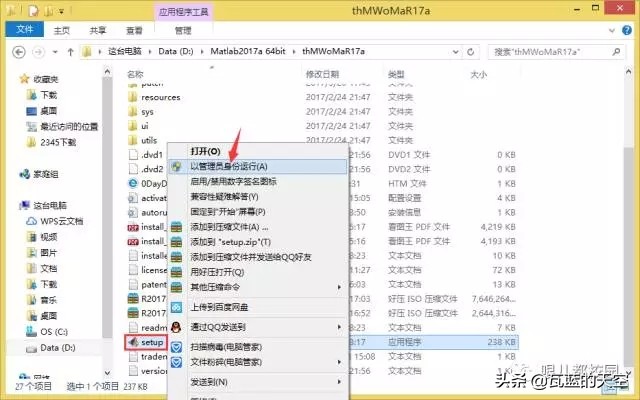Select the ui folder icon
Image resolution: width=640 pixels, height=400 pixels.
coord(132,126)
